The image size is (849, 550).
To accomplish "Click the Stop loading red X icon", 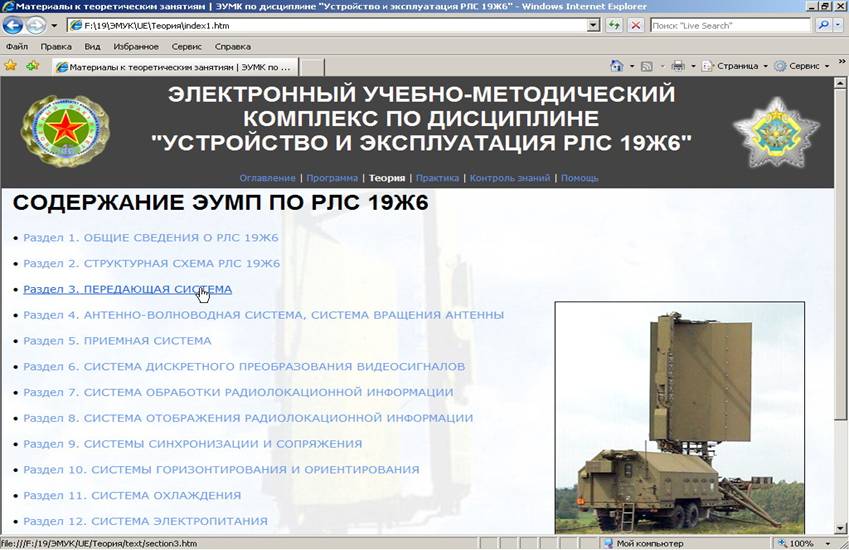I will tap(634, 25).
